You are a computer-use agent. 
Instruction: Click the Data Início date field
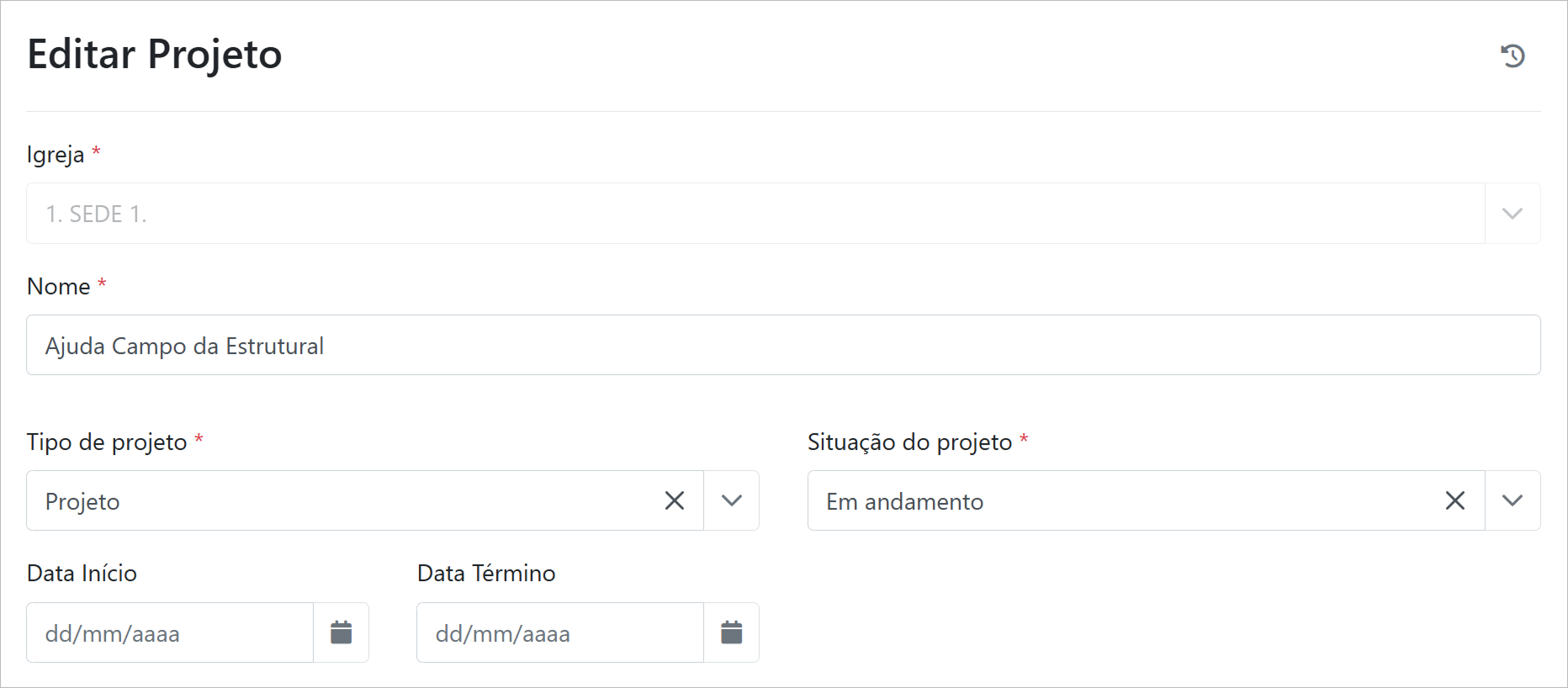(170, 632)
